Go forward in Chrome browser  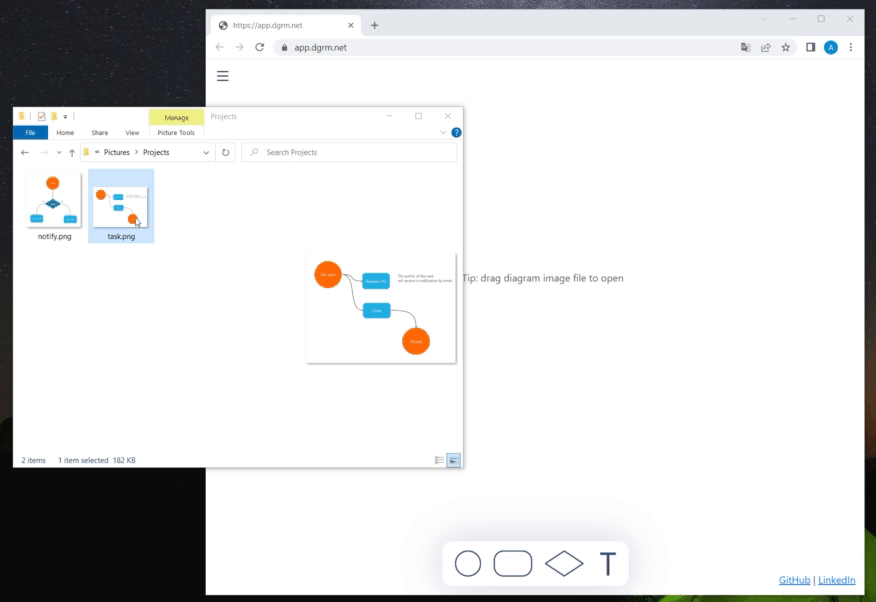click(239, 47)
